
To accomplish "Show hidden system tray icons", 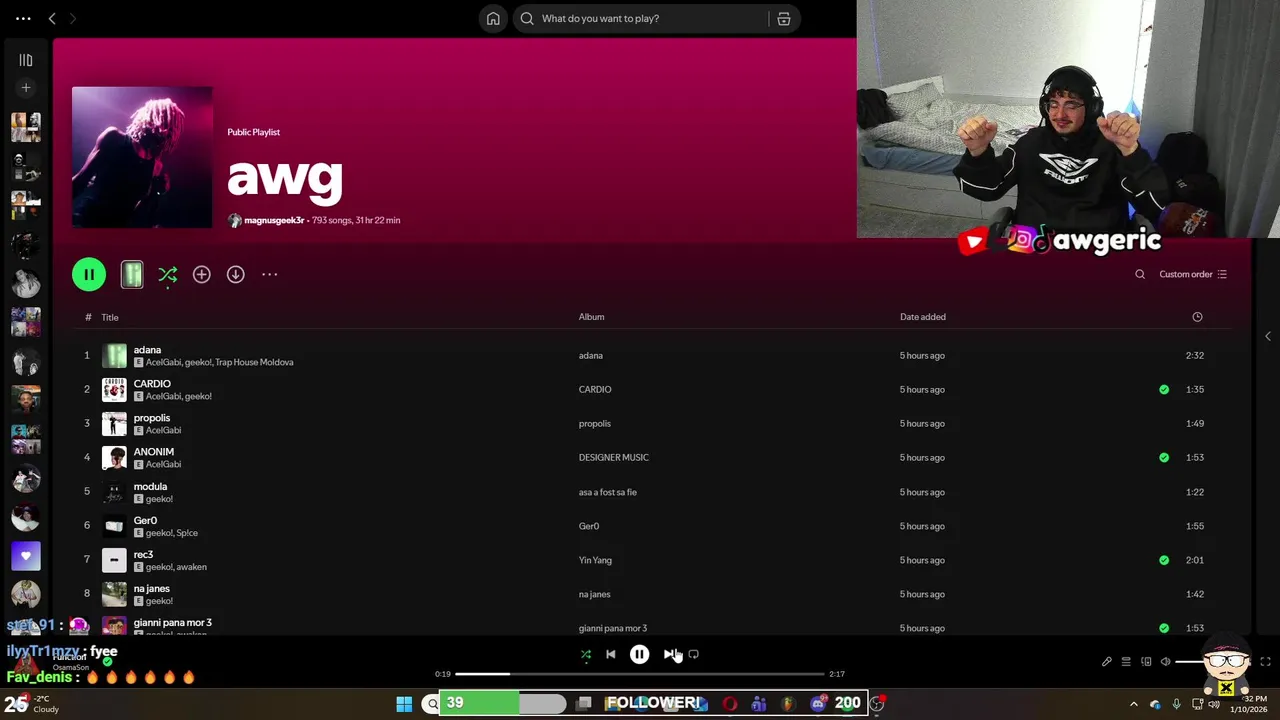I will pos(1133,704).
